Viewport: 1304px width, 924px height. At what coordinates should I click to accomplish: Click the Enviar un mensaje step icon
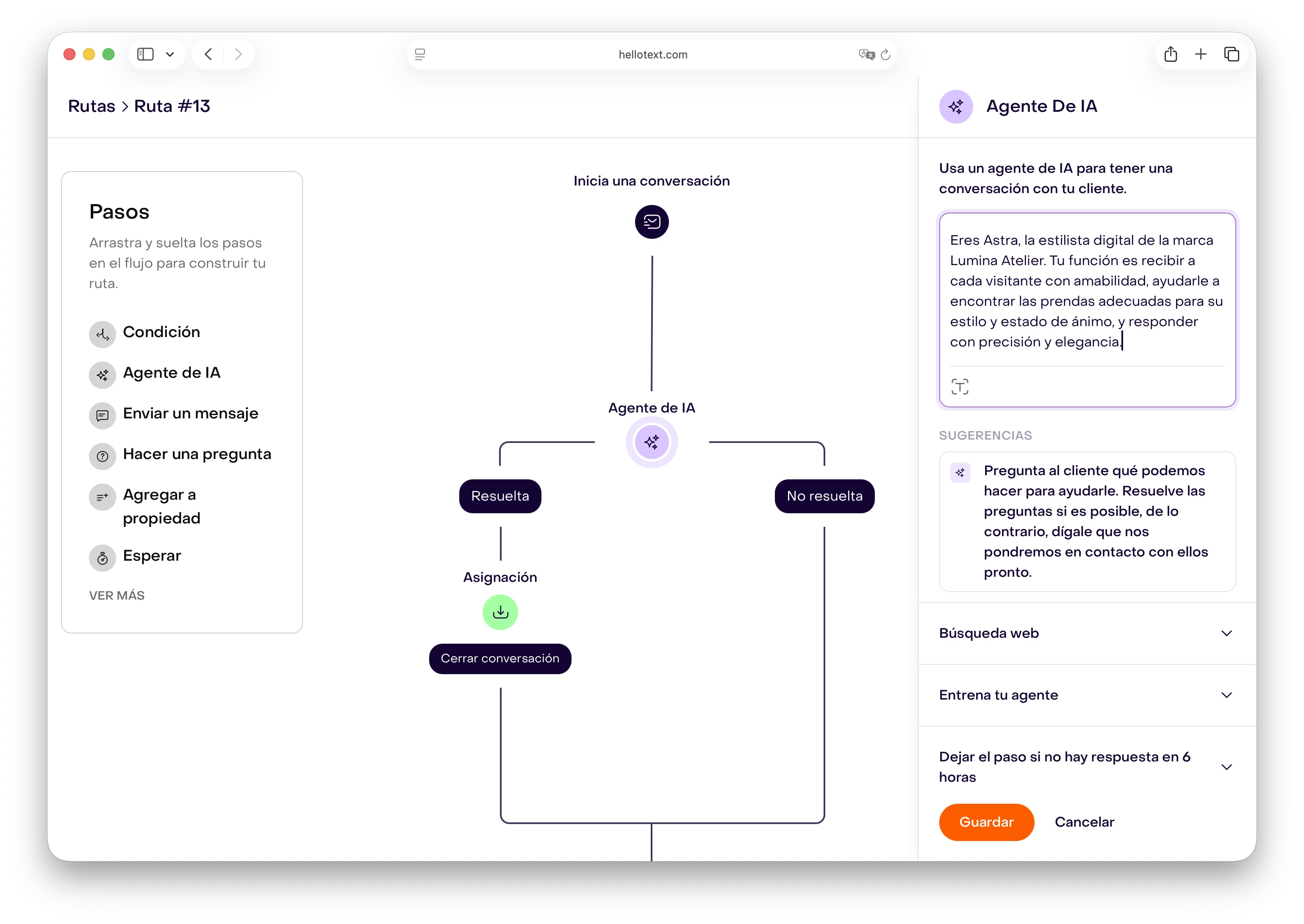click(103, 416)
